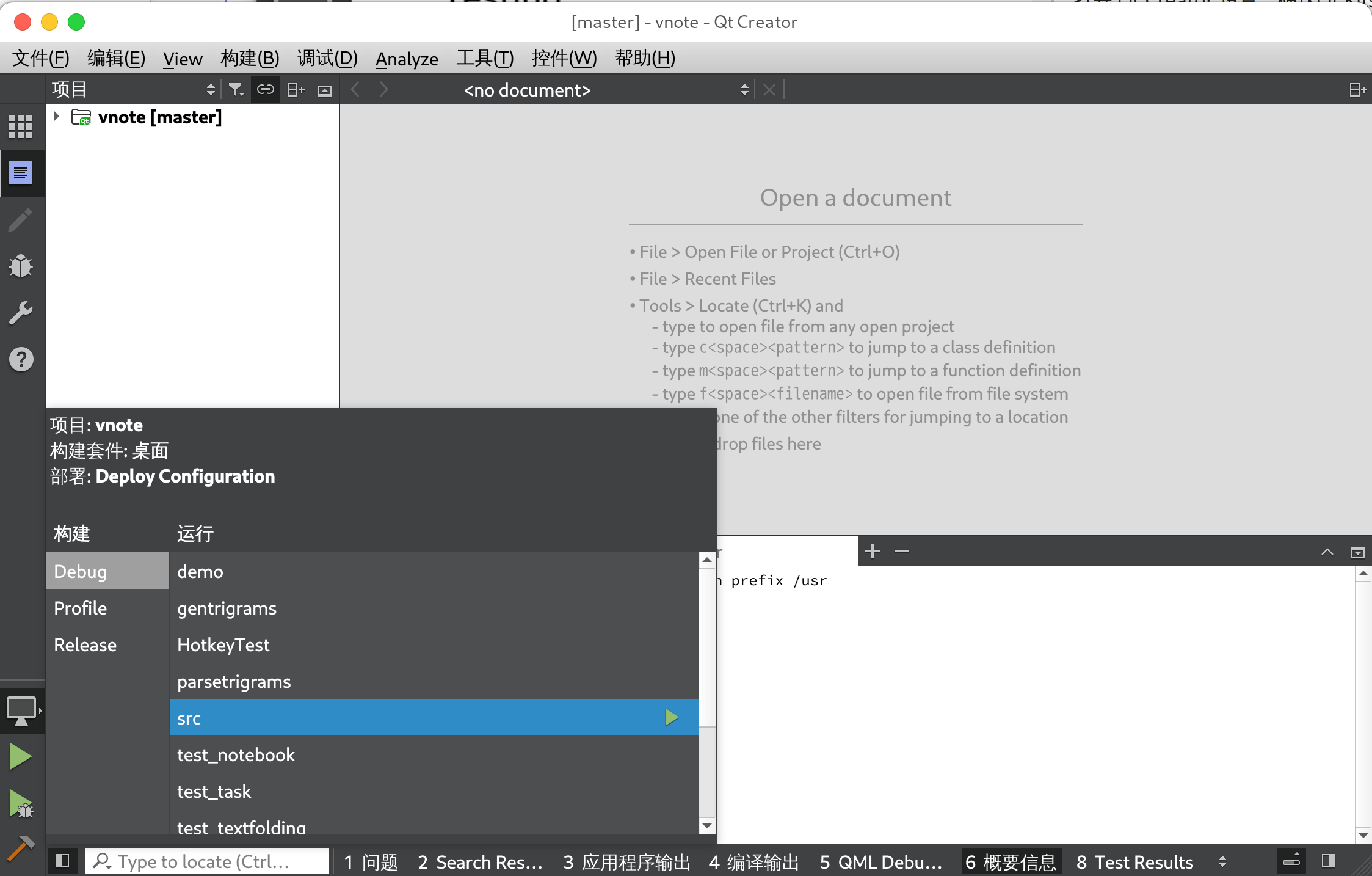Image resolution: width=1372 pixels, height=876 pixels.
Task: Minimize the output pane icon
Action: tap(1357, 552)
